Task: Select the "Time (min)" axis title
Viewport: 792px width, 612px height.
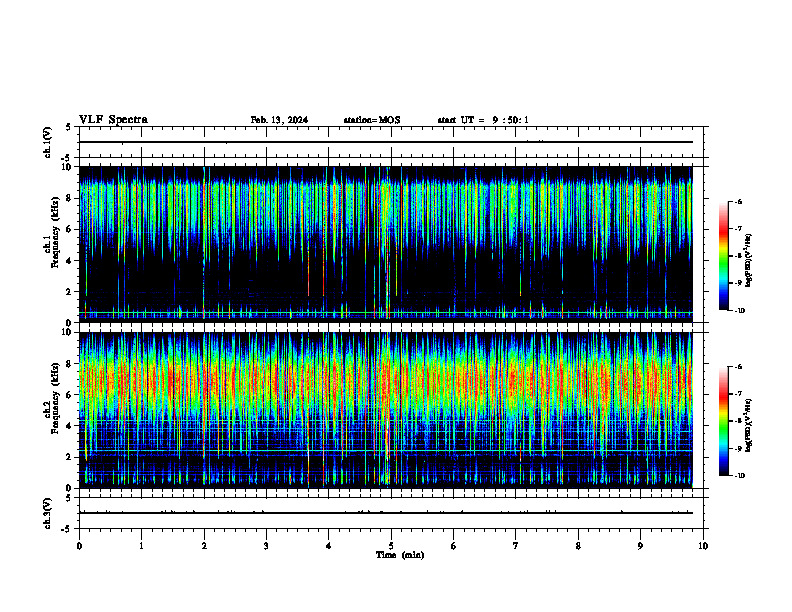Action: point(400,555)
